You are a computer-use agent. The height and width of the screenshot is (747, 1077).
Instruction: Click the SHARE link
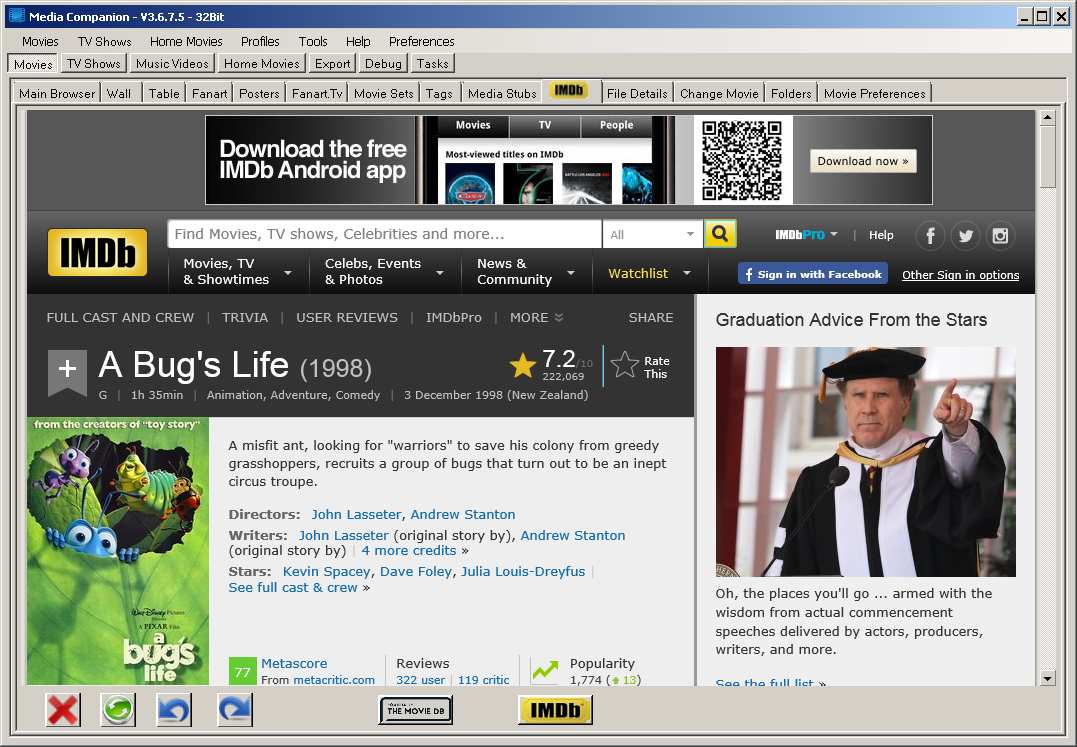(x=651, y=317)
